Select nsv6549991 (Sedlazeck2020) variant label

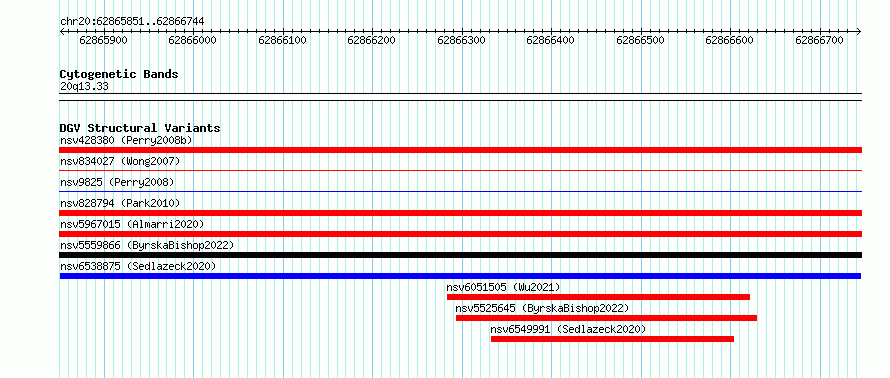tap(568, 329)
